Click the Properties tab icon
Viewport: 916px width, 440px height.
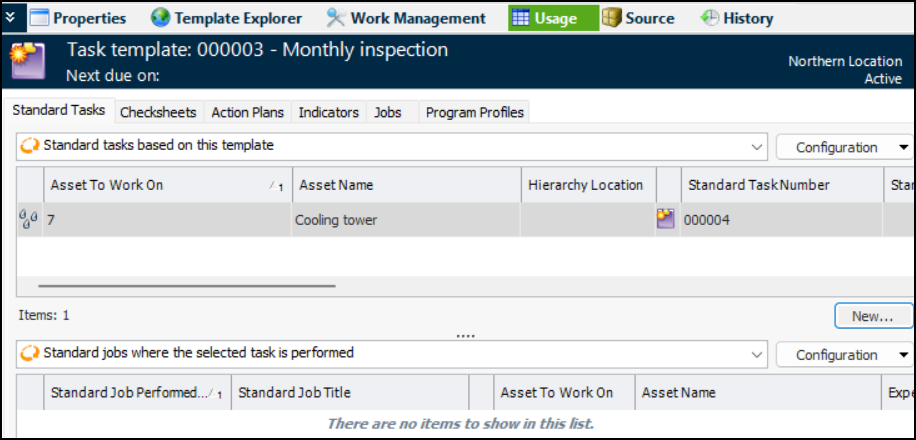point(39,18)
